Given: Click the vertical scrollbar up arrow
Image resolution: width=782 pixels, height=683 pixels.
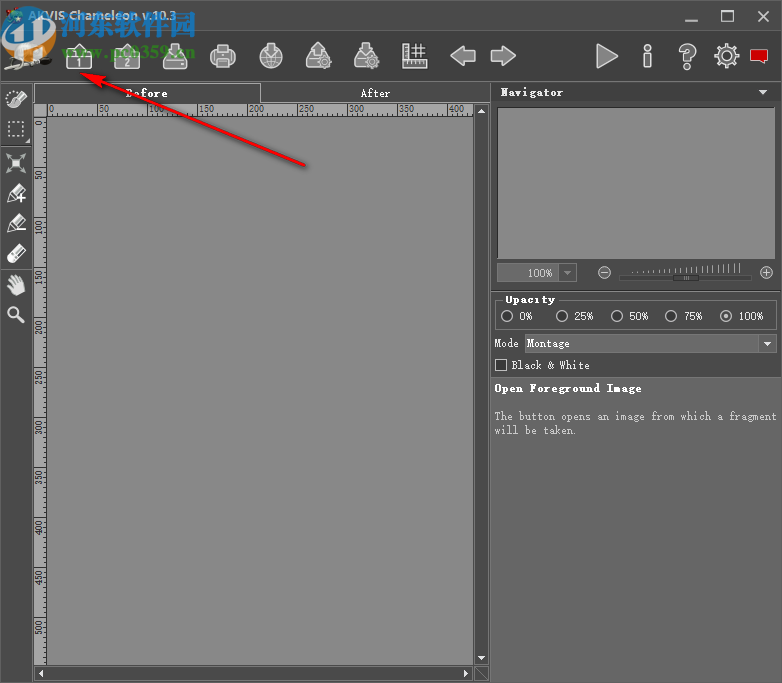Looking at the screenshot, I should [481, 111].
